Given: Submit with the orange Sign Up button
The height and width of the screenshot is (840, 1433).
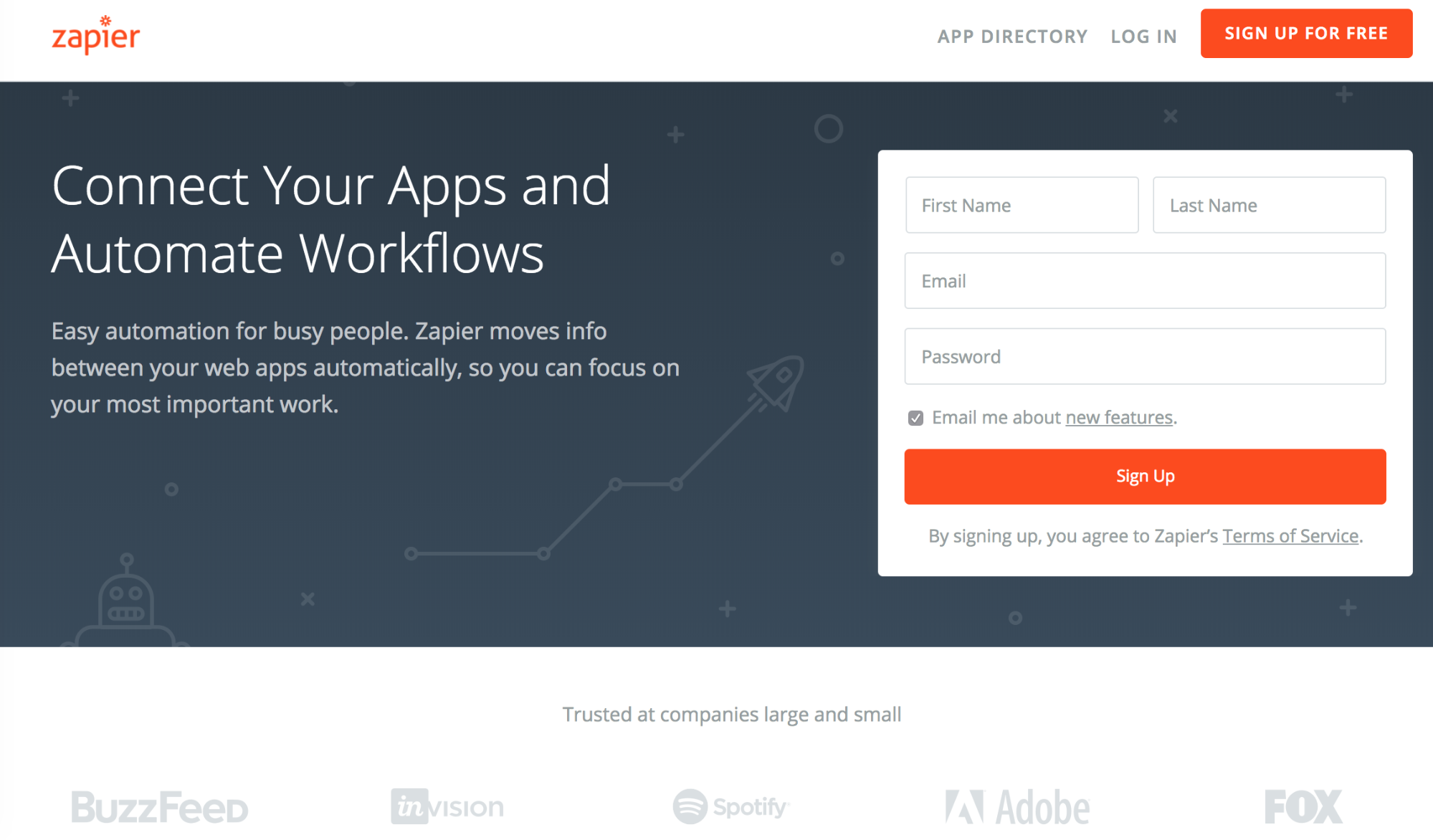Looking at the screenshot, I should pos(1145,477).
